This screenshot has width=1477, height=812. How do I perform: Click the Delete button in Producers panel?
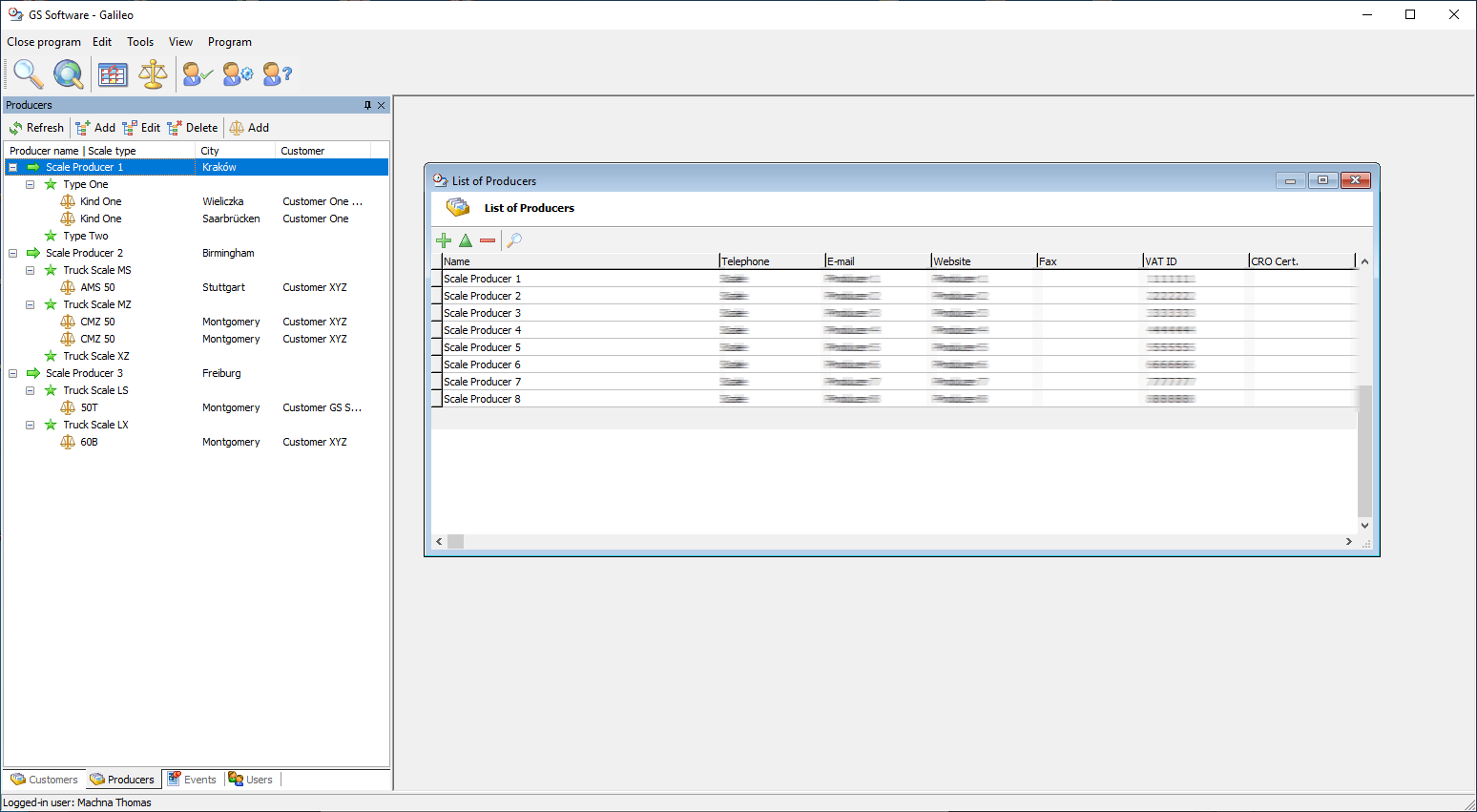[193, 128]
